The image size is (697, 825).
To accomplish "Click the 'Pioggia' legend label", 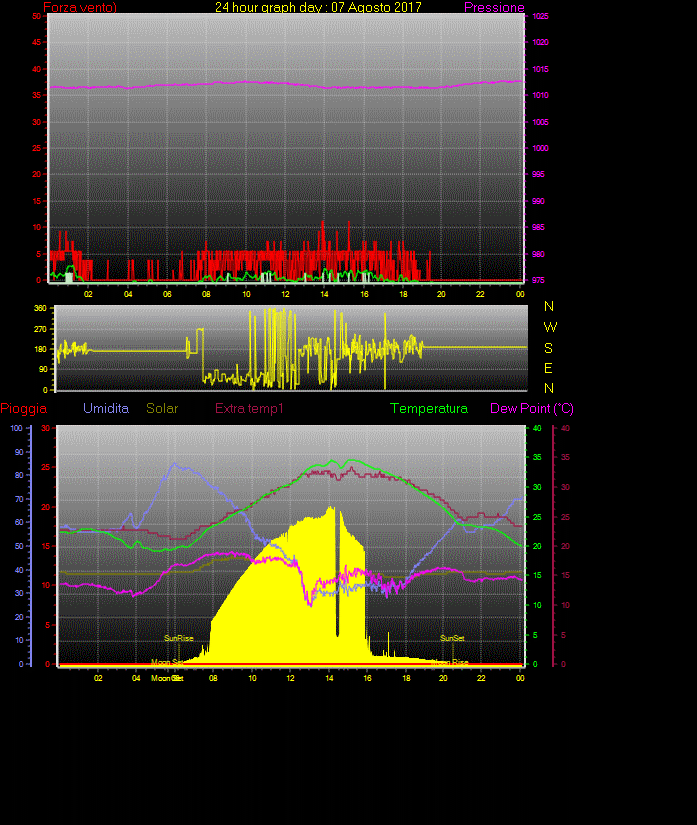I will click(24, 408).
